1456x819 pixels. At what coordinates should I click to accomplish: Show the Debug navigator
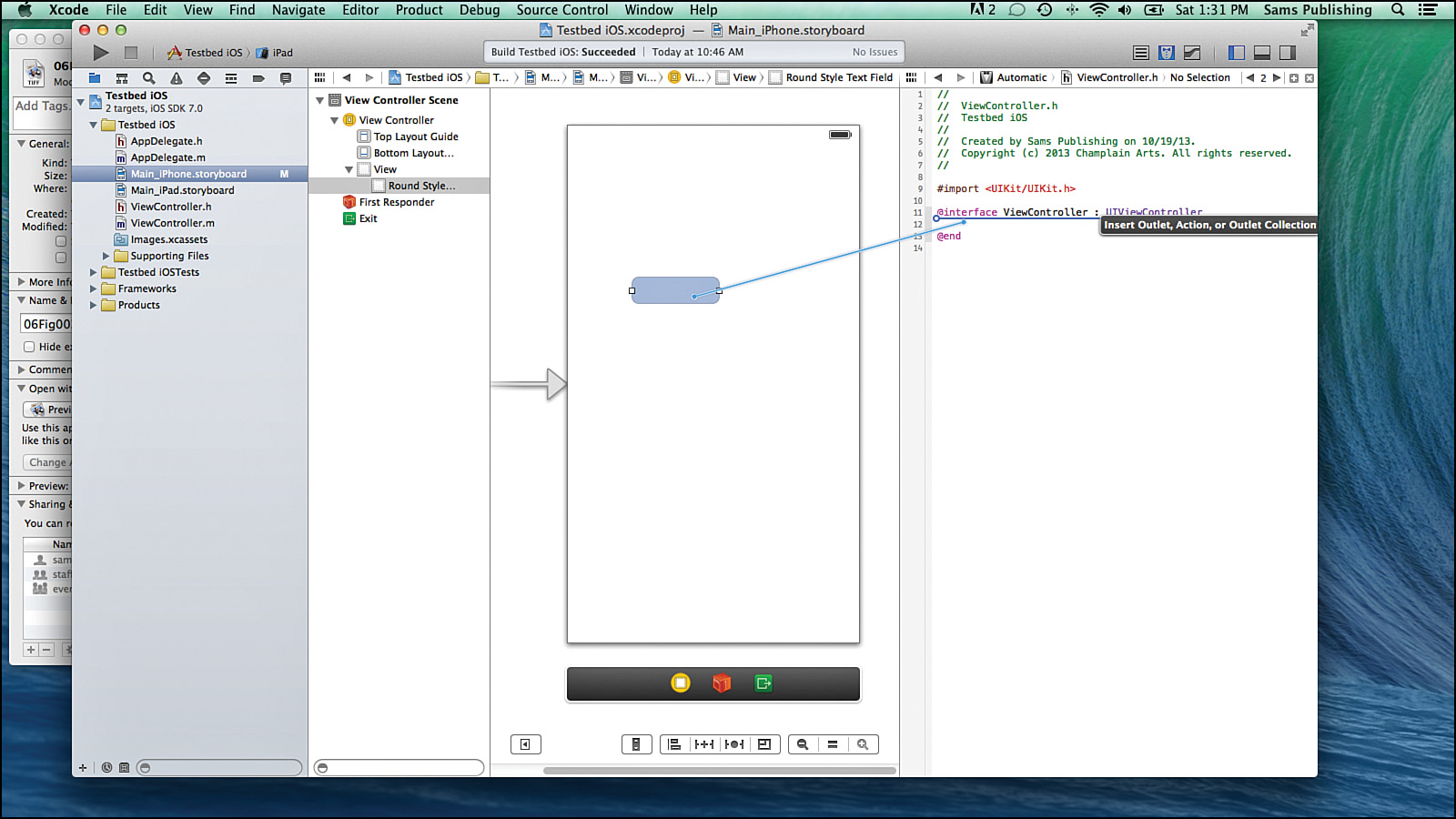(231, 78)
